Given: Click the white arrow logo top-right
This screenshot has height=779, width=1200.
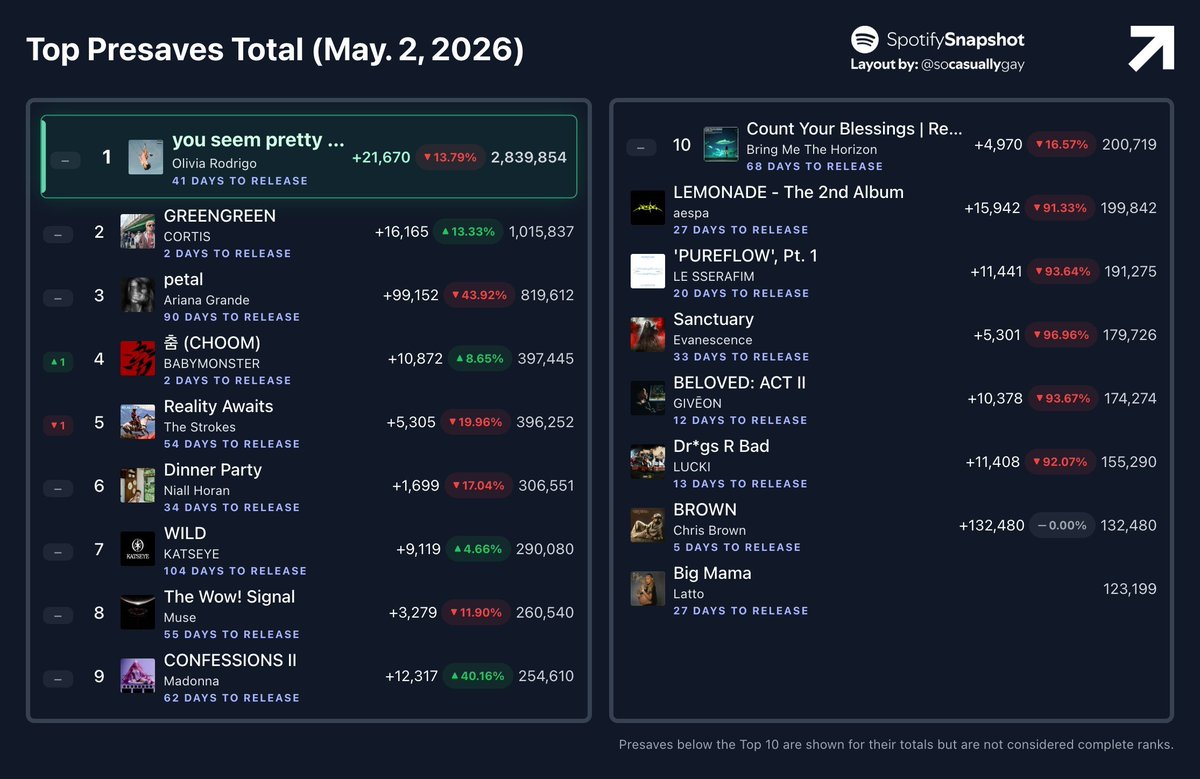Looking at the screenshot, I should tap(1151, 49).
